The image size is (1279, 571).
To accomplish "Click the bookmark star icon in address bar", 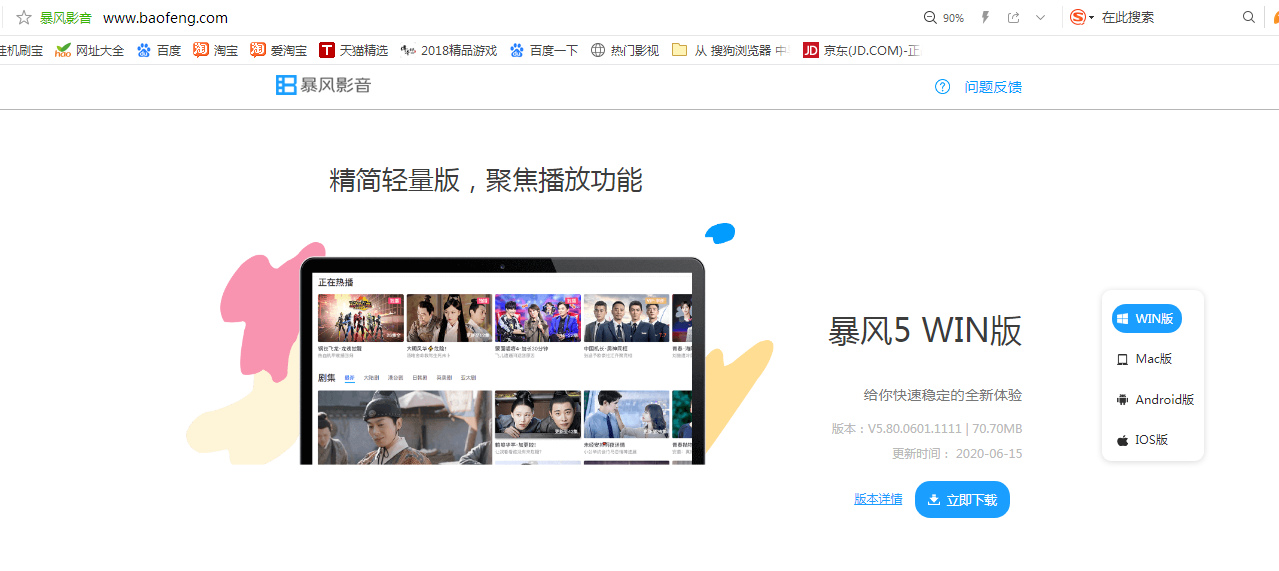I will (24, 18).
